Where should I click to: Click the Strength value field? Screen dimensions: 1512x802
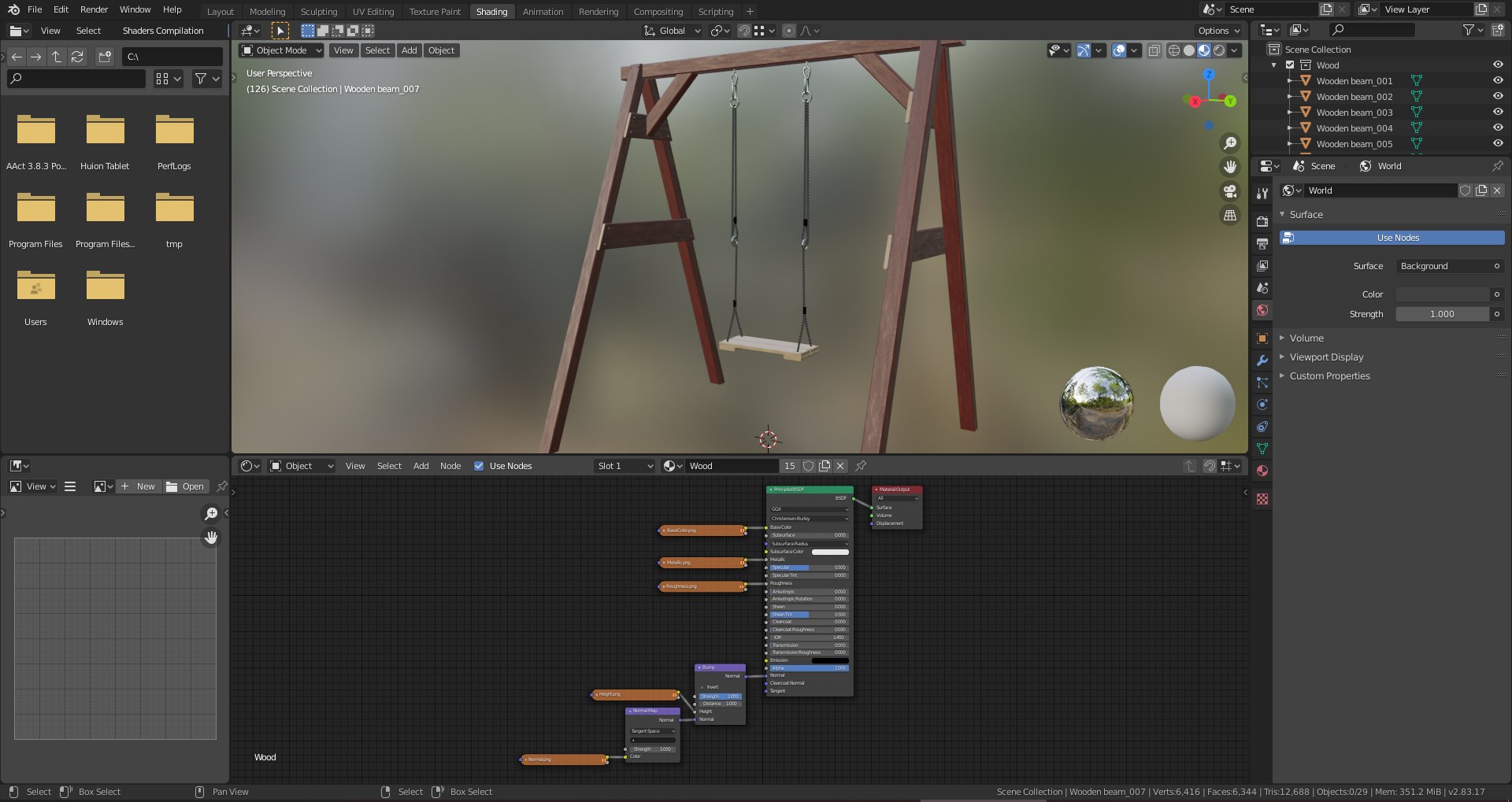click(1443, 314)
